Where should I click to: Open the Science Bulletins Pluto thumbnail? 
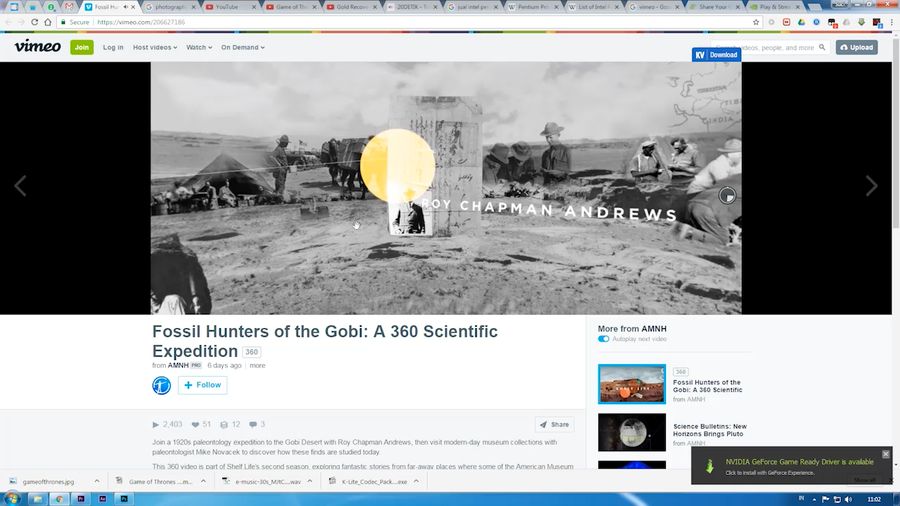click(x=632, y=432)
